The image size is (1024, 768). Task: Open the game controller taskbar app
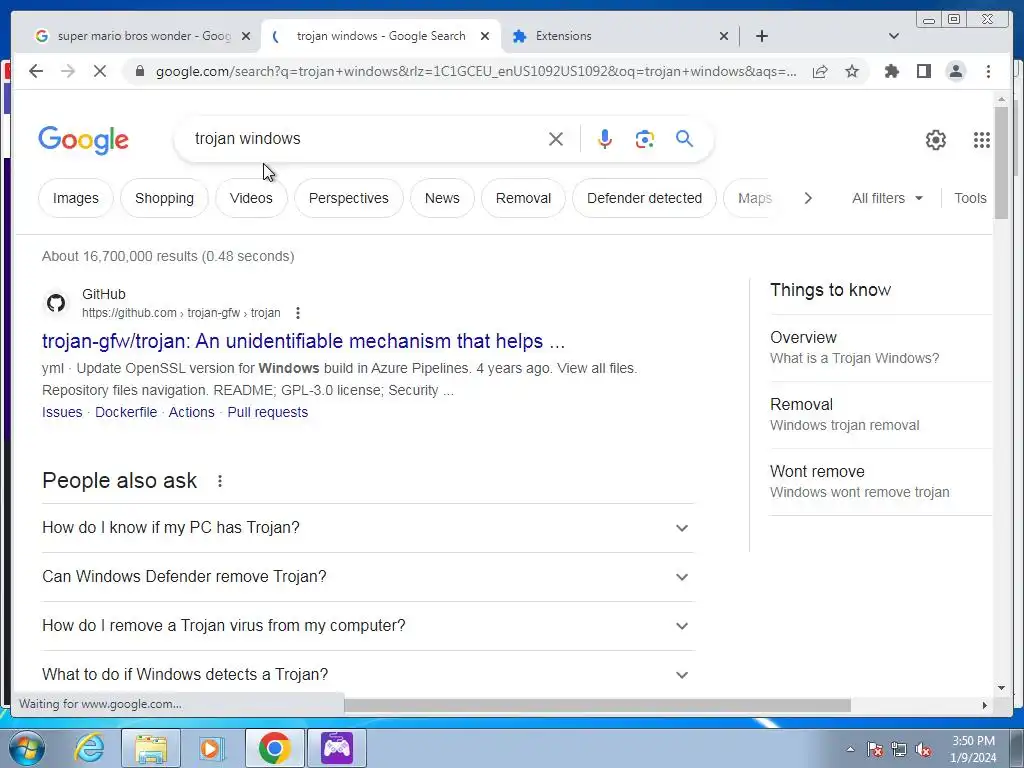[336, 748]
